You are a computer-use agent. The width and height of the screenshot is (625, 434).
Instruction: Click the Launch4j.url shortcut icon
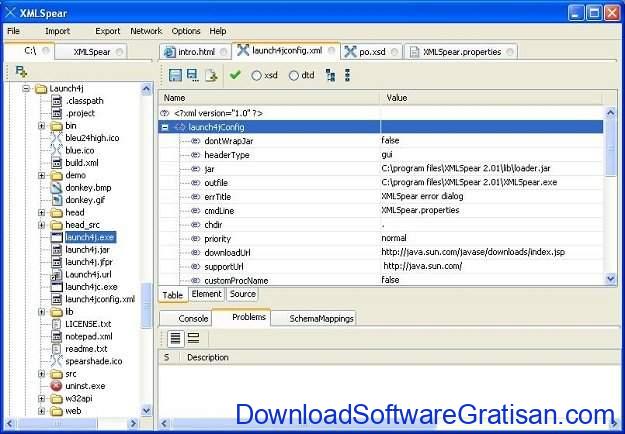click(56, 274)
